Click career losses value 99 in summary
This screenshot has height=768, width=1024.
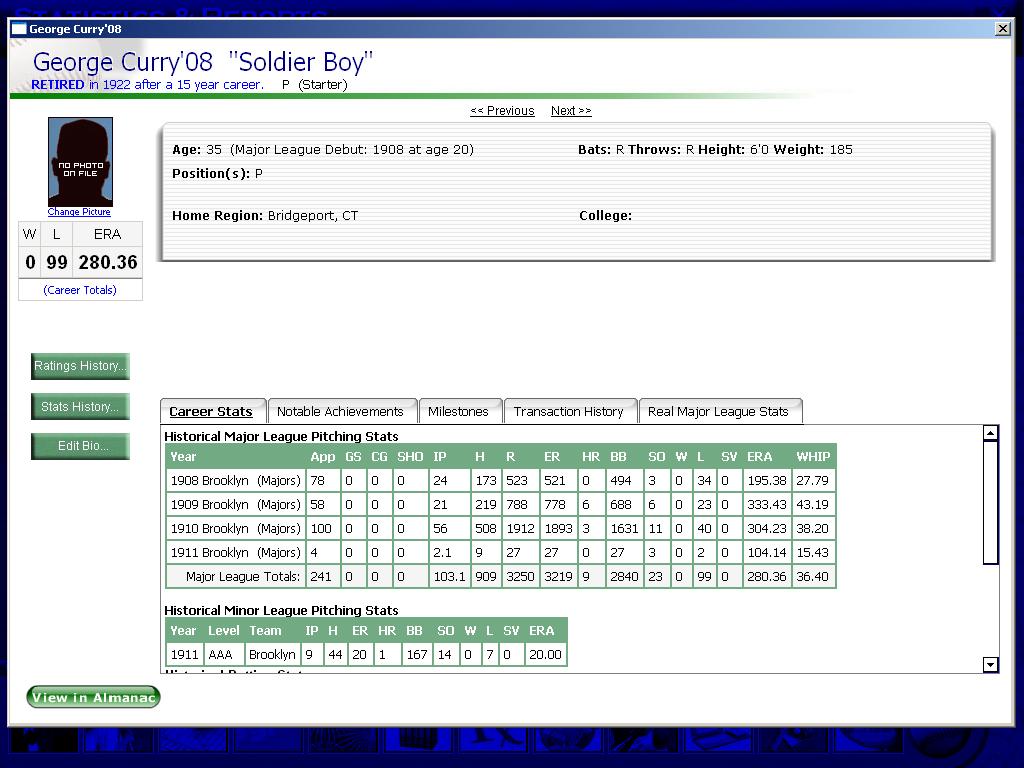57,263
